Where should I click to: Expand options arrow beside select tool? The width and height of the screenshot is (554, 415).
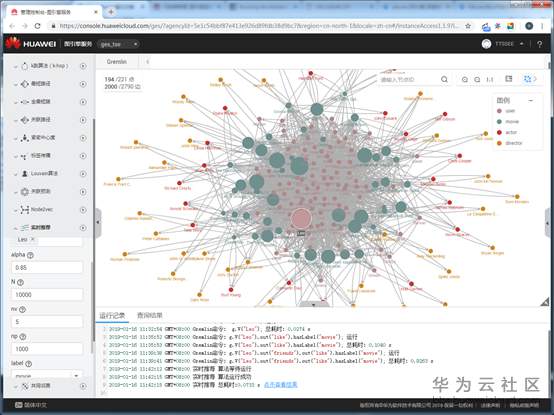(535, 79)
